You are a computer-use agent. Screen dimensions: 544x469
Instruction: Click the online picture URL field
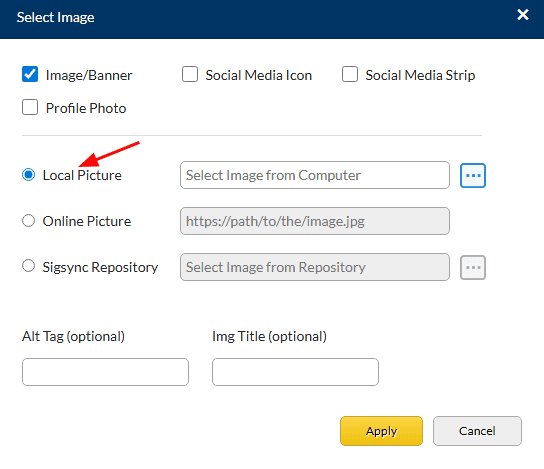(315, 221)
